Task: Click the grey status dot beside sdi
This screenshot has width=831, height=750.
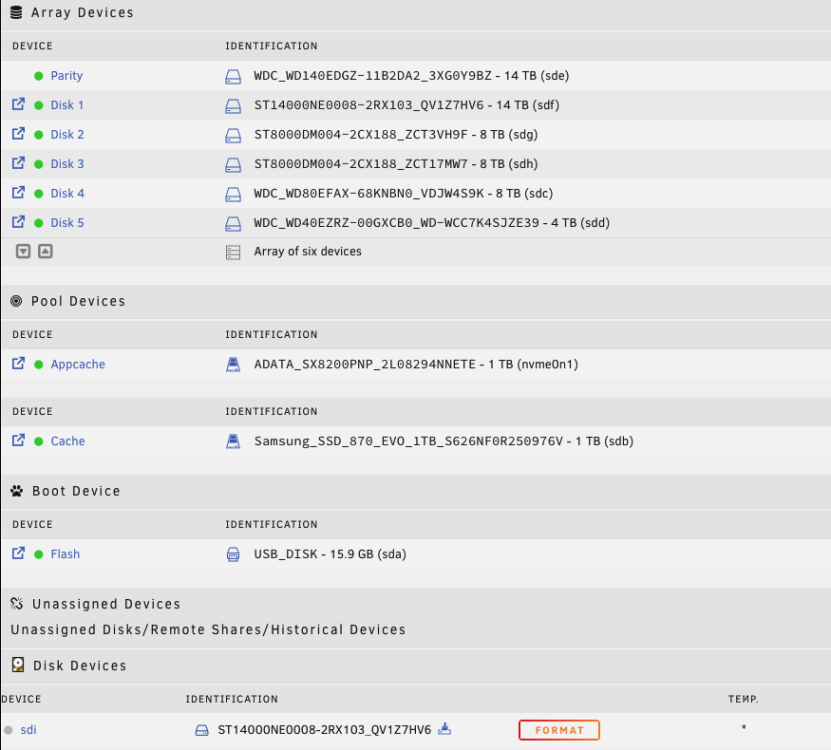Action: [x=8, y=730]
